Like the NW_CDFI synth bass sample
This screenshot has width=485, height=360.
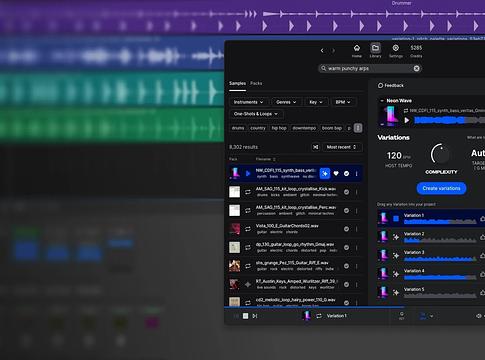[x=336, y=173]
